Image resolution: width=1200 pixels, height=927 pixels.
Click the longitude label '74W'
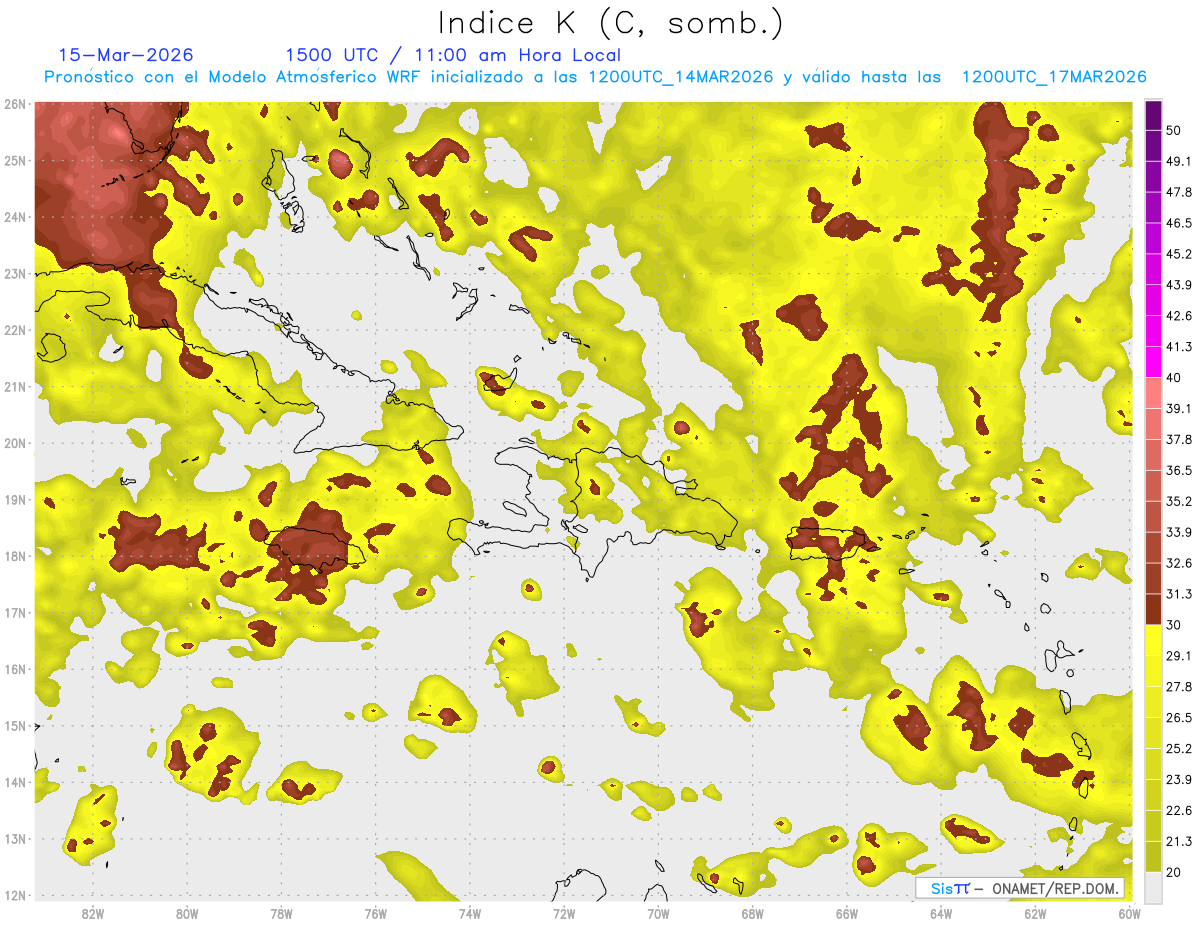470,914
